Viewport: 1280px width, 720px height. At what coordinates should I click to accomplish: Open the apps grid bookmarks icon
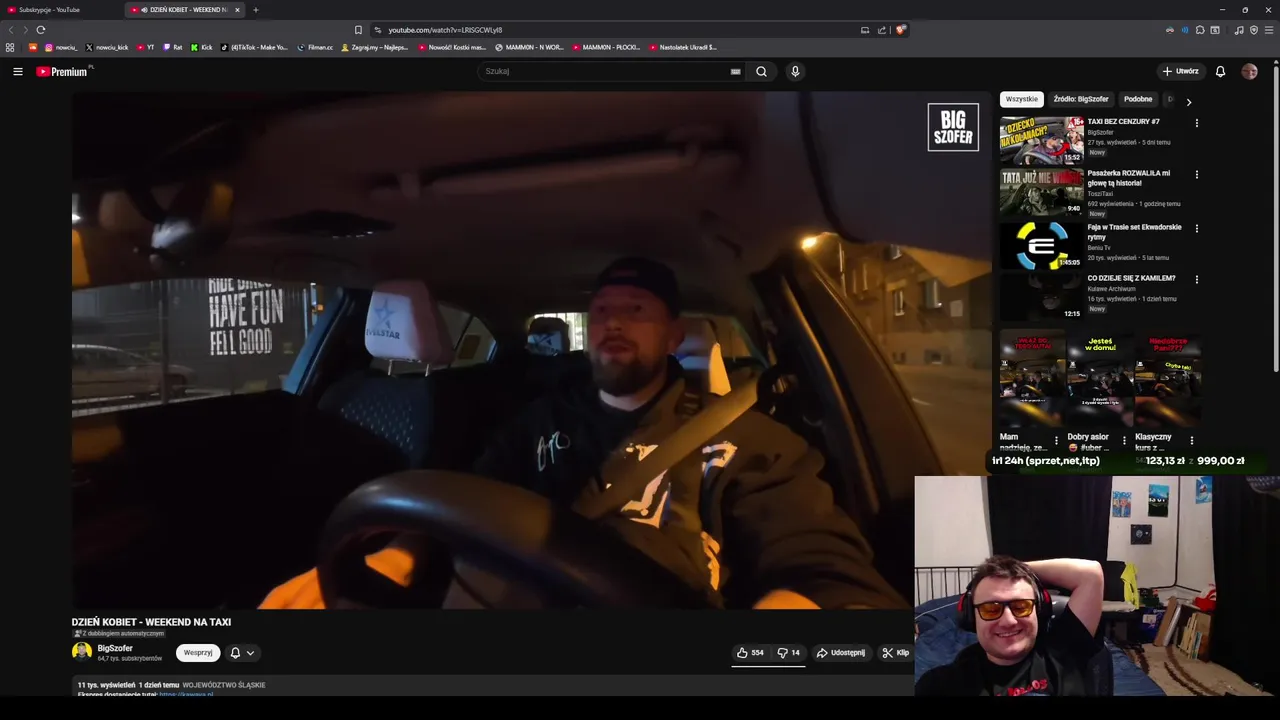point(10,47)
